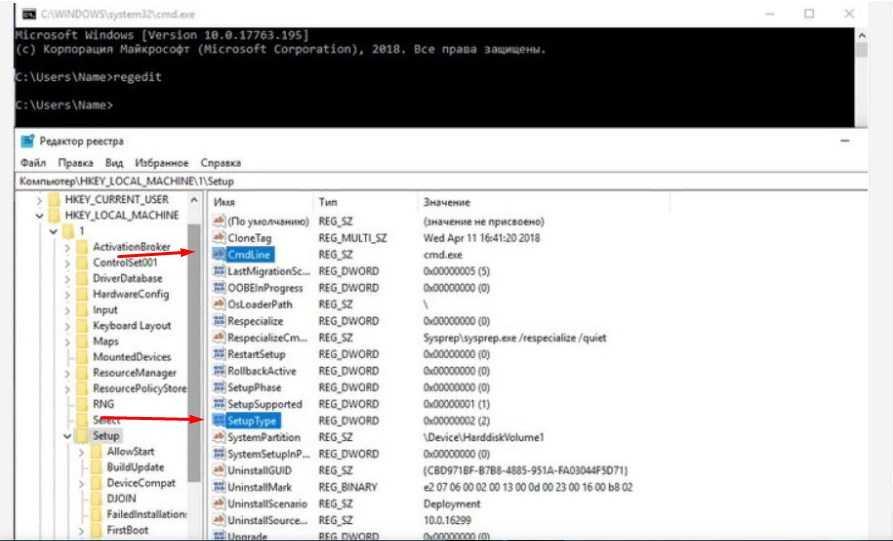Click the cmd.exe title bar icon

point(28,14)
